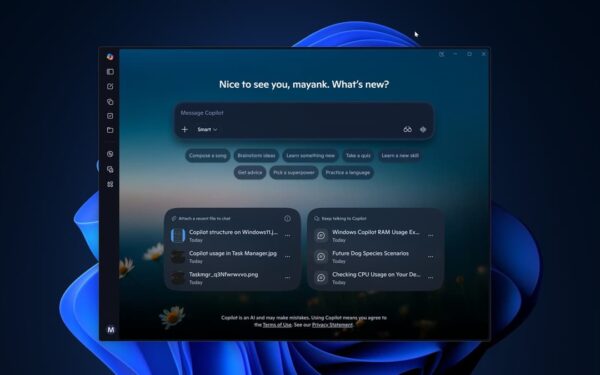Click the Message Copilot input field
Viewport: 600px width, 375px height.
(x=304, y=113)
